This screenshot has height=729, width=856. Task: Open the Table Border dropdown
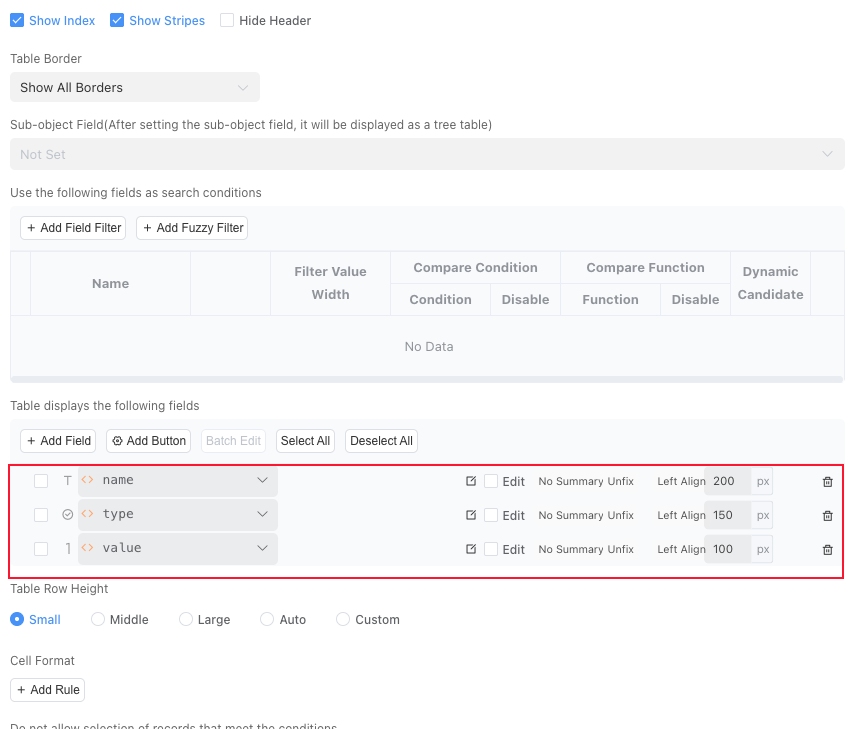click(134, 88)
